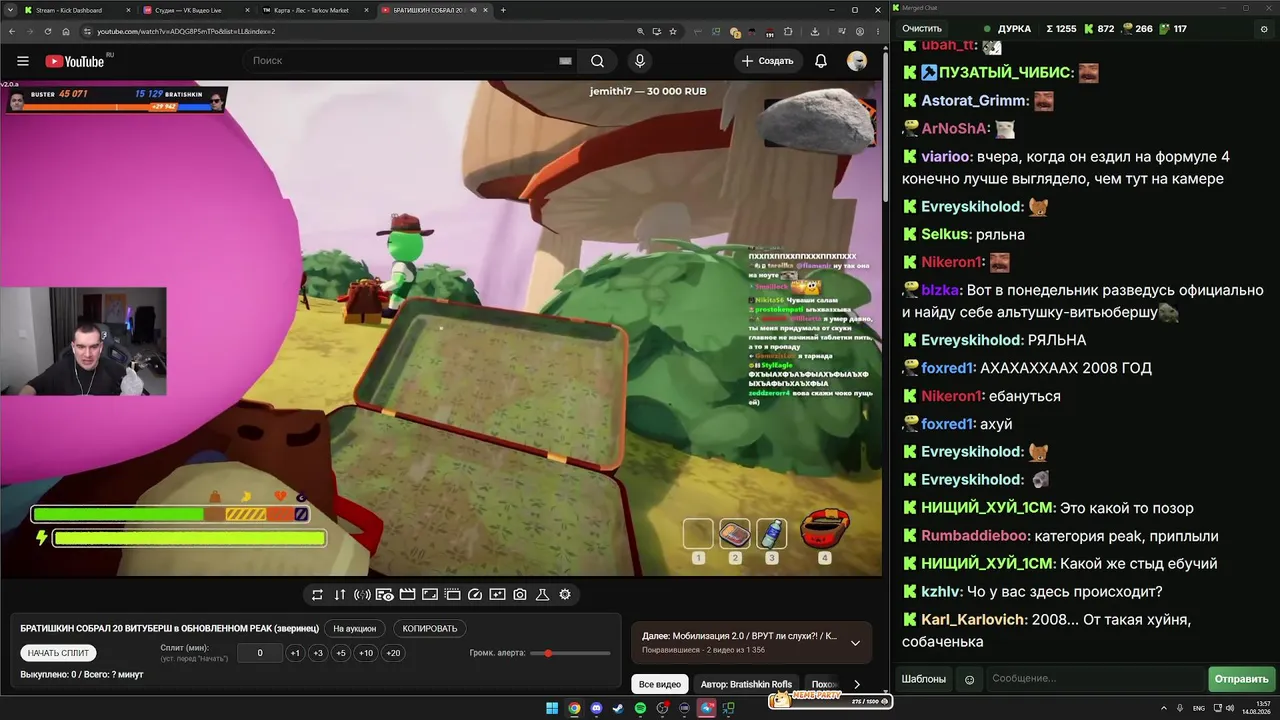Click the flask experiments icon

click(543, 594)
